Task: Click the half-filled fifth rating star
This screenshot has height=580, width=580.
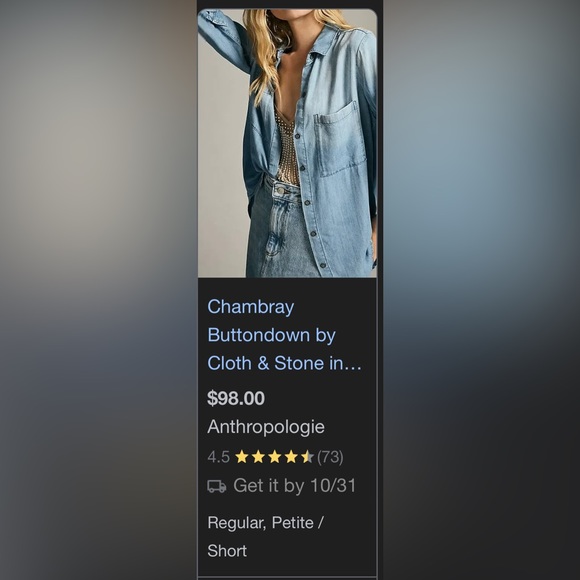Action: point(307,457)
